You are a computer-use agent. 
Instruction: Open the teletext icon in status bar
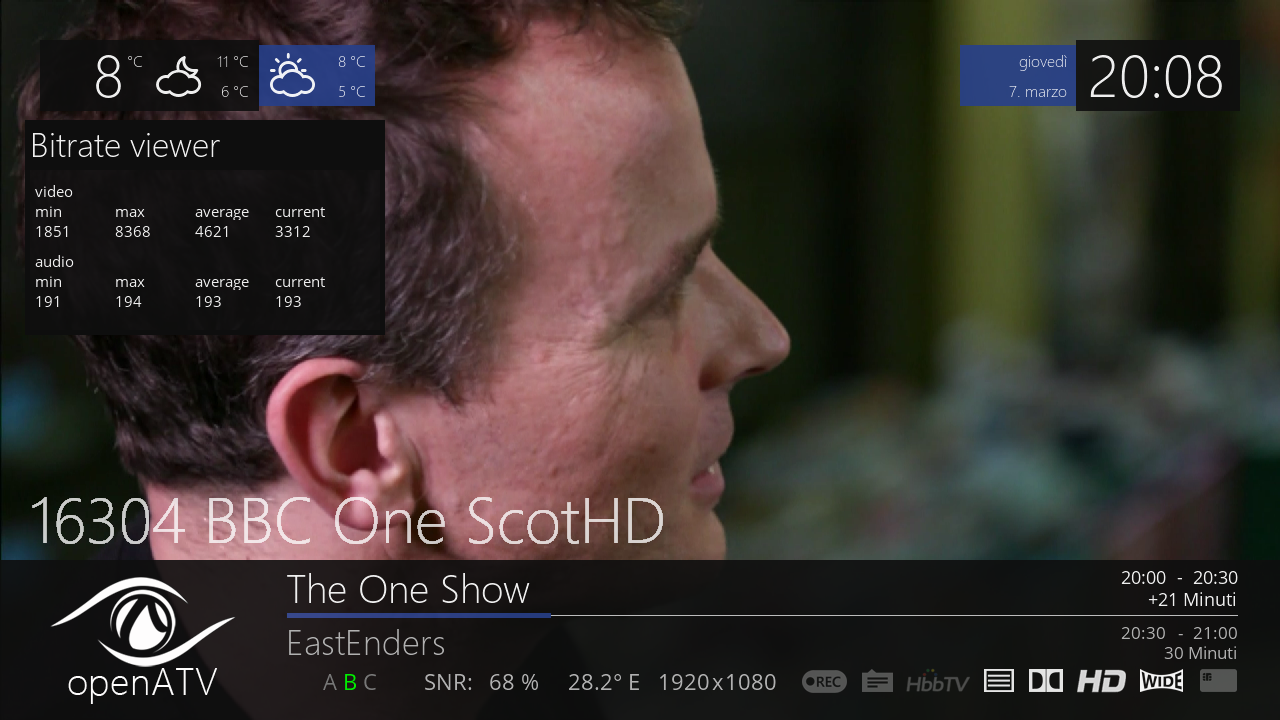tap(999, 681)
